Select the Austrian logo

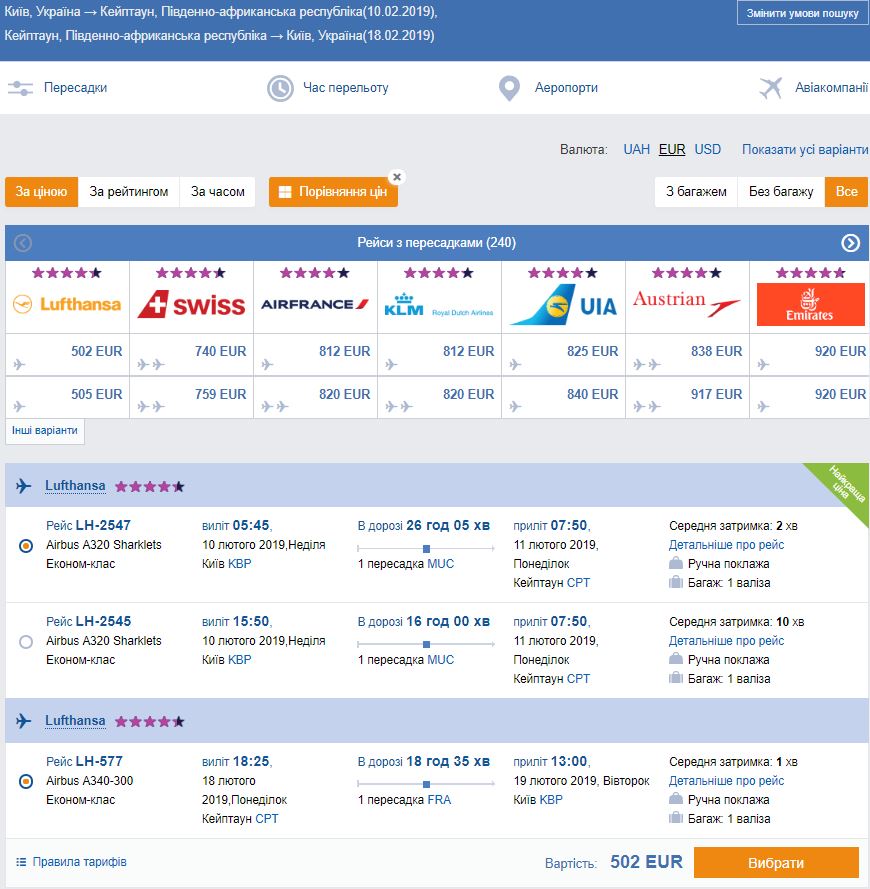point(687,303)
